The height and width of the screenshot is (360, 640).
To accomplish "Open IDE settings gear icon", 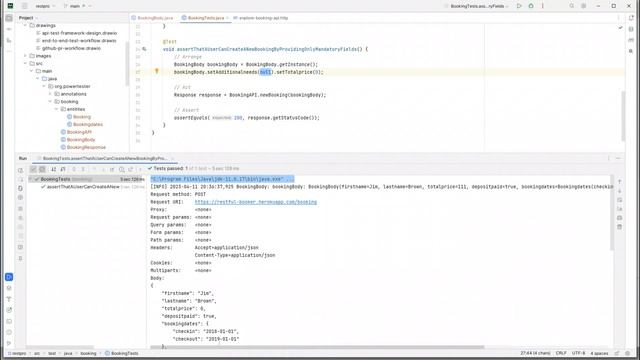I will click(584, 6).
